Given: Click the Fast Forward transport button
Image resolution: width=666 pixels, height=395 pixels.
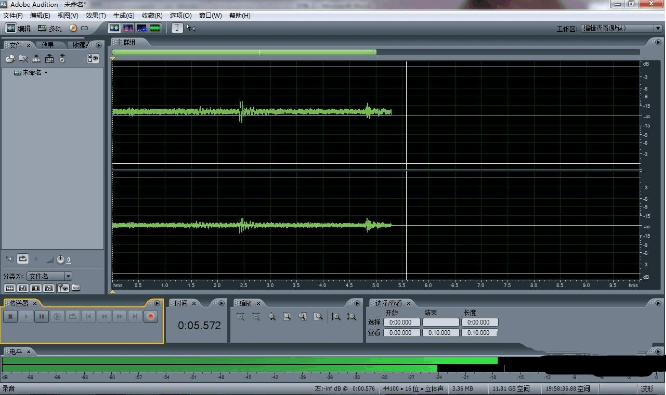Looking at the screenshot, I should [x=119, y=316].
